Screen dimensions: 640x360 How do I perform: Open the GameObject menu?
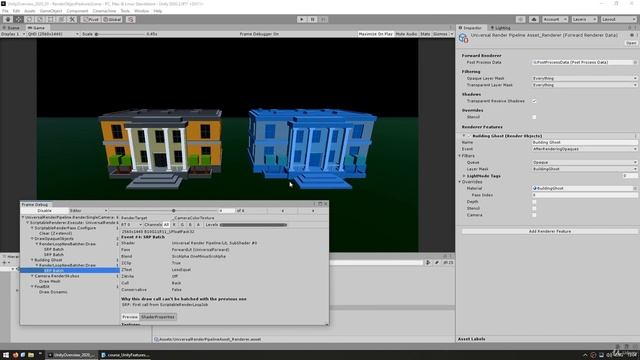tap(51, 11)
